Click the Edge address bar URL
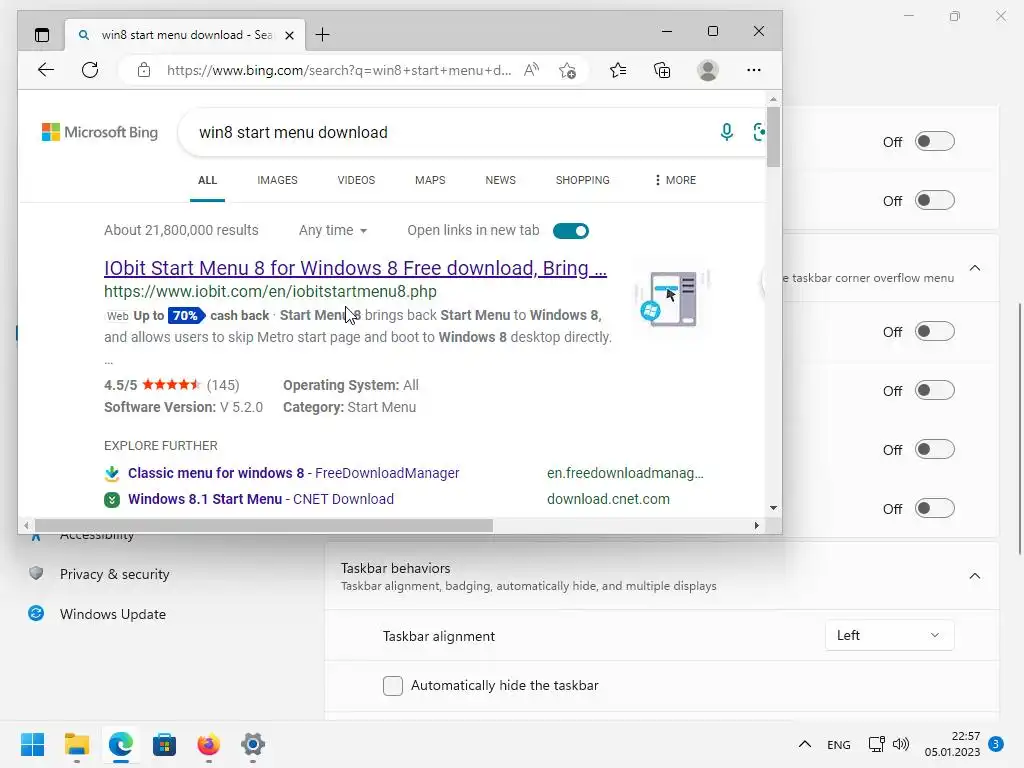Screen dimensions: 1024x768 click(x=339, y=70)
